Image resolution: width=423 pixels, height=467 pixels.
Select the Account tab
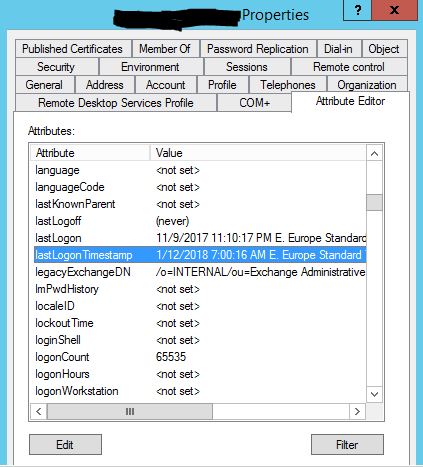pos(166,85)
